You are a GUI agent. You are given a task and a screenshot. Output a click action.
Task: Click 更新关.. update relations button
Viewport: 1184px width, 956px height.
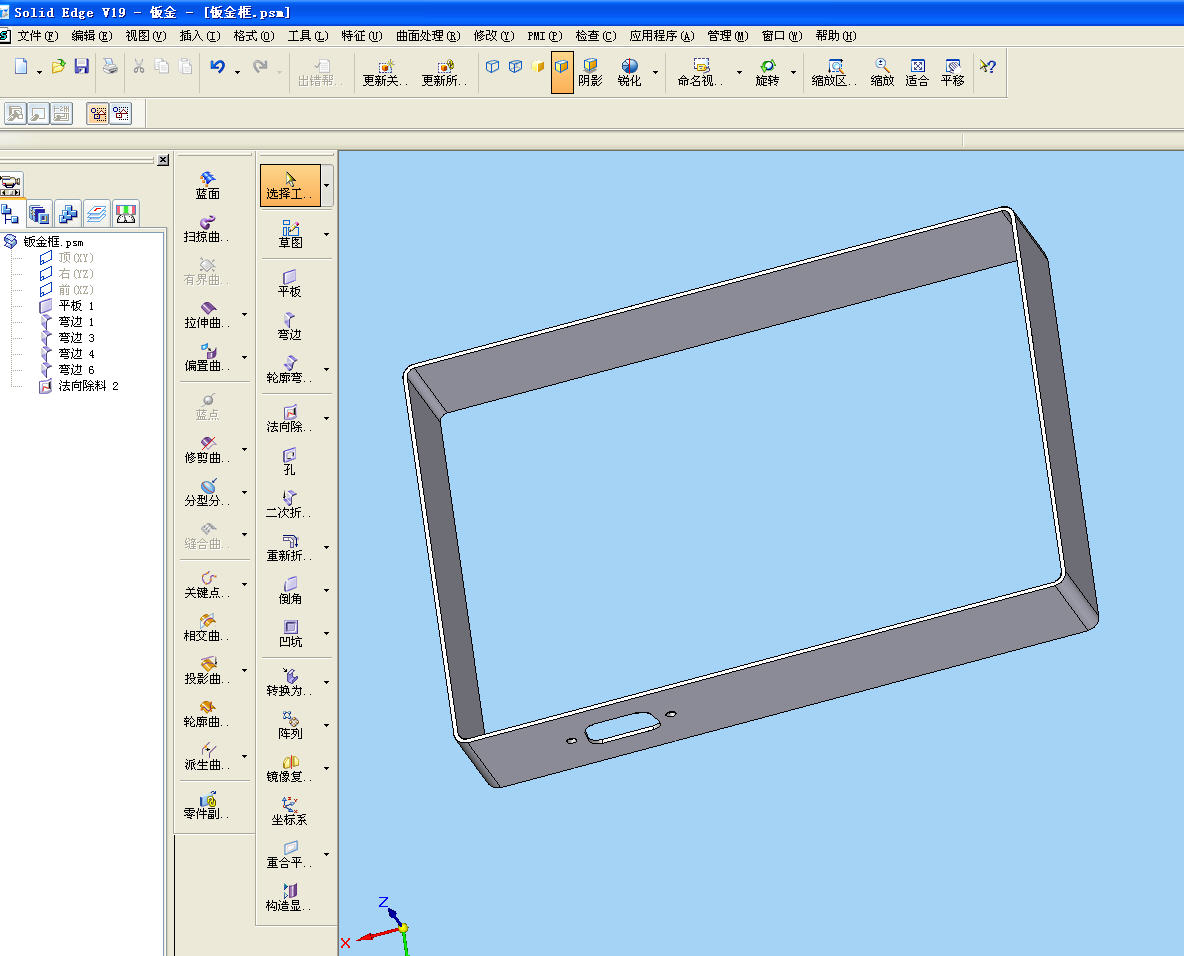[x=385, y=72]
